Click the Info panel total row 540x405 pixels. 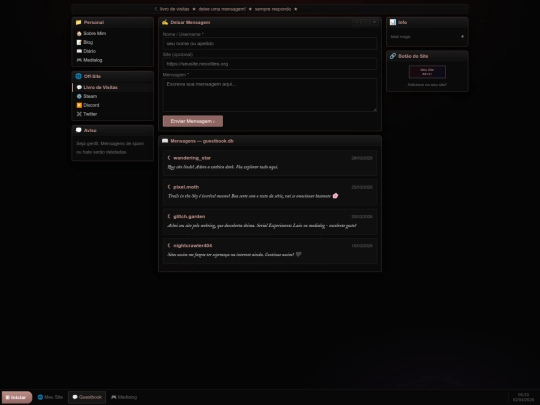427,37
